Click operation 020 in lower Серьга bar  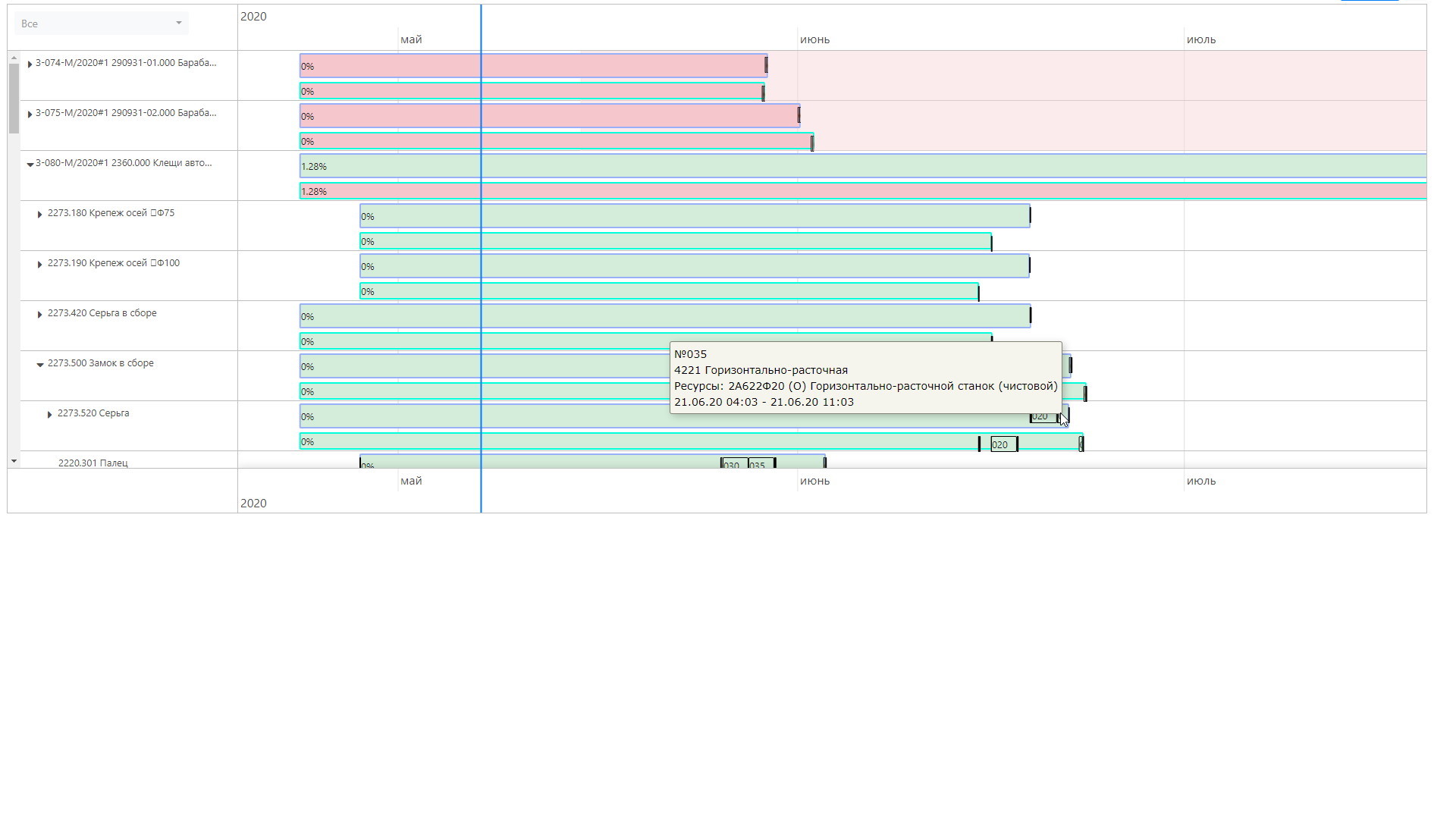pos(1003,445)
